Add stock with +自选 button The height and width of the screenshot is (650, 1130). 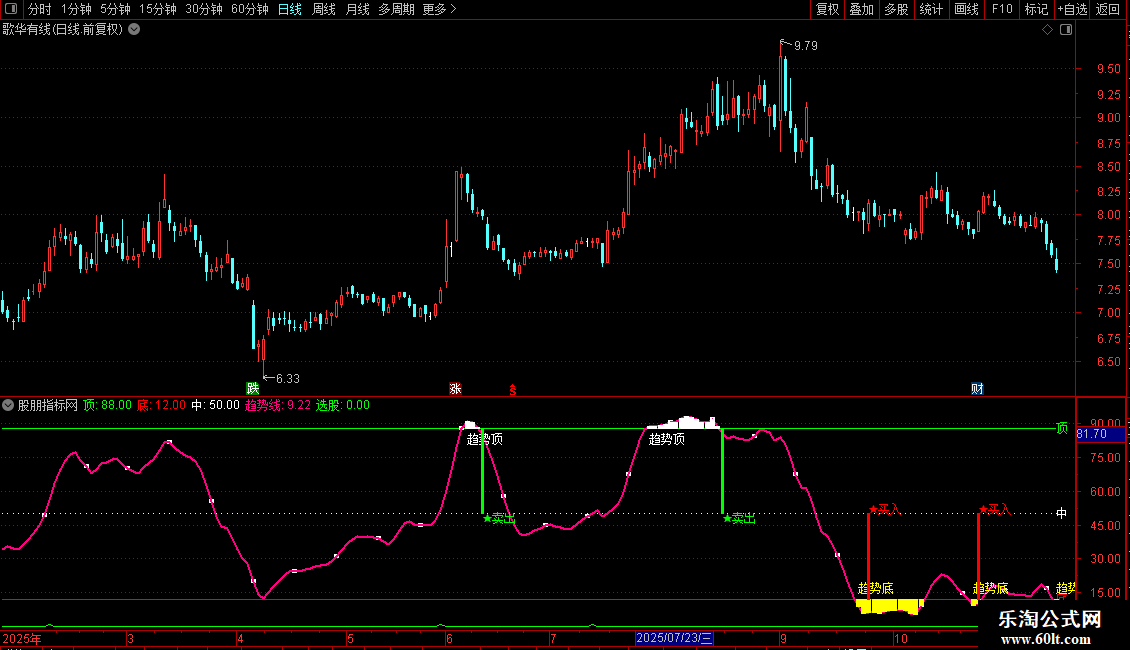tap(1072, 9)
